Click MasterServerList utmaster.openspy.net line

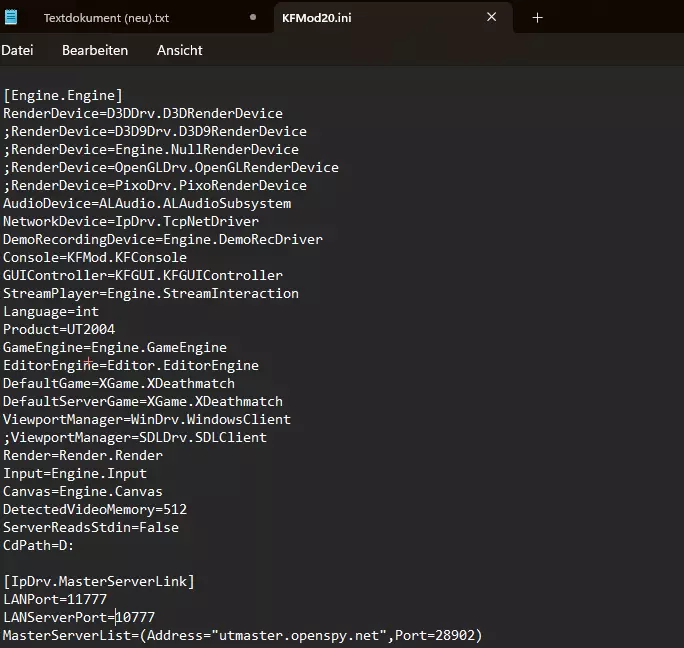click(243, 635)
